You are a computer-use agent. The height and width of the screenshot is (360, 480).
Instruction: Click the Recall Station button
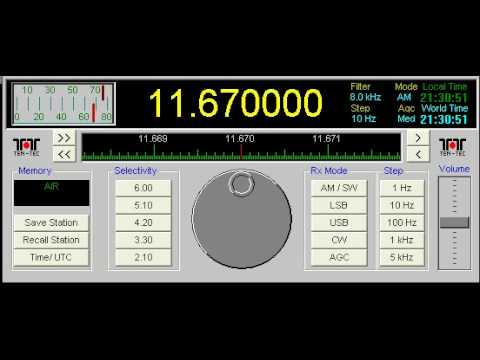(x=51, y=240)
